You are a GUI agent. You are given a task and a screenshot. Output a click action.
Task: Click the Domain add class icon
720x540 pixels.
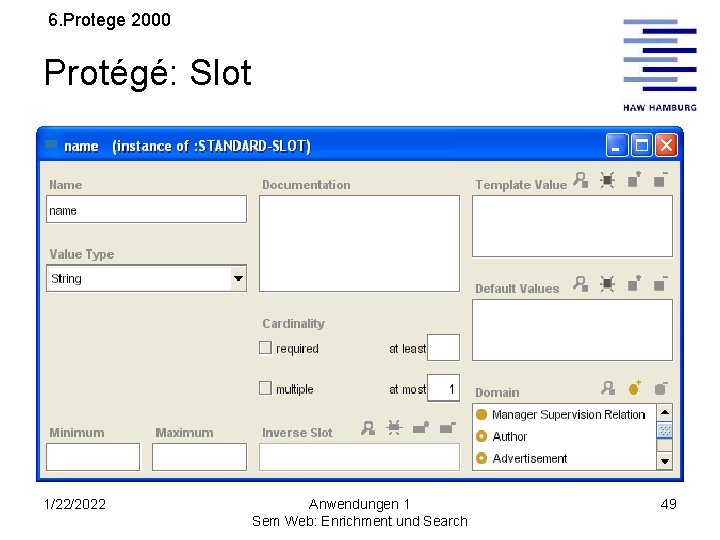635,388
